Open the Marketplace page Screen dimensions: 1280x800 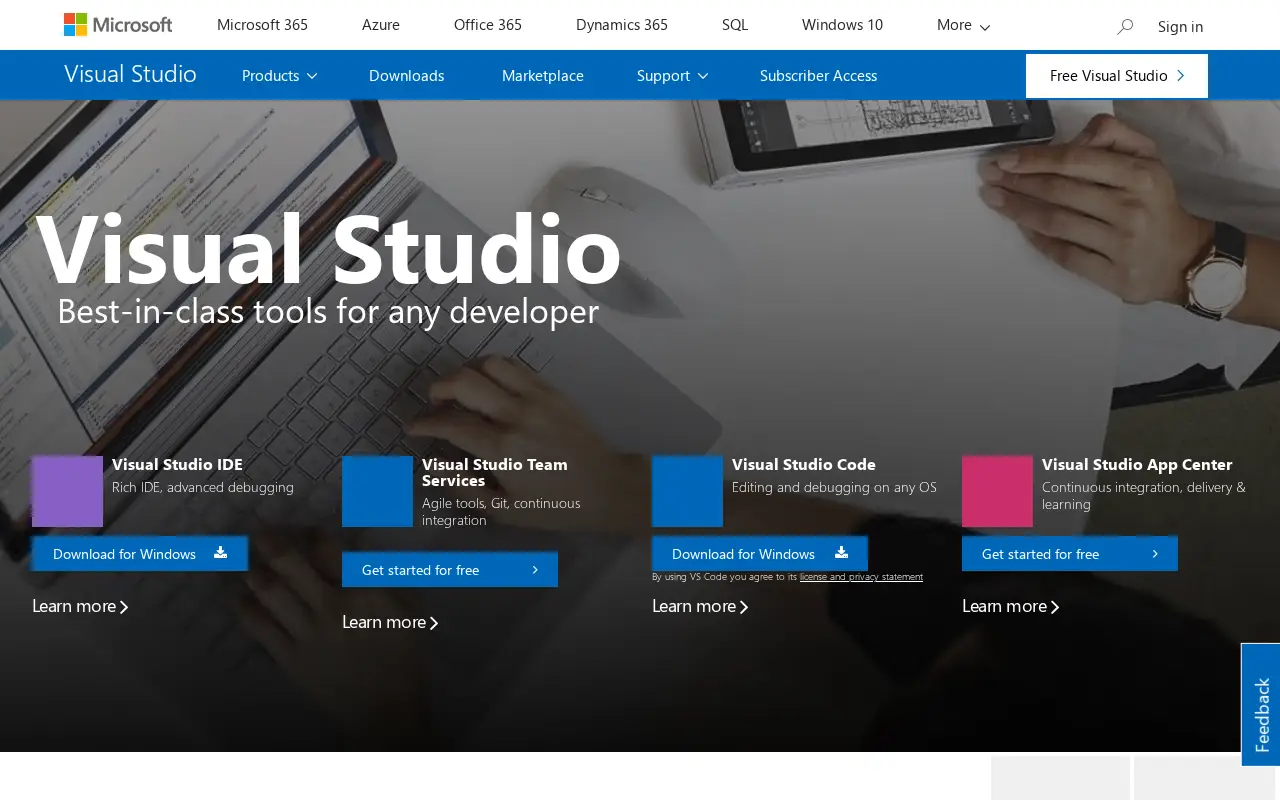(543, 76)
